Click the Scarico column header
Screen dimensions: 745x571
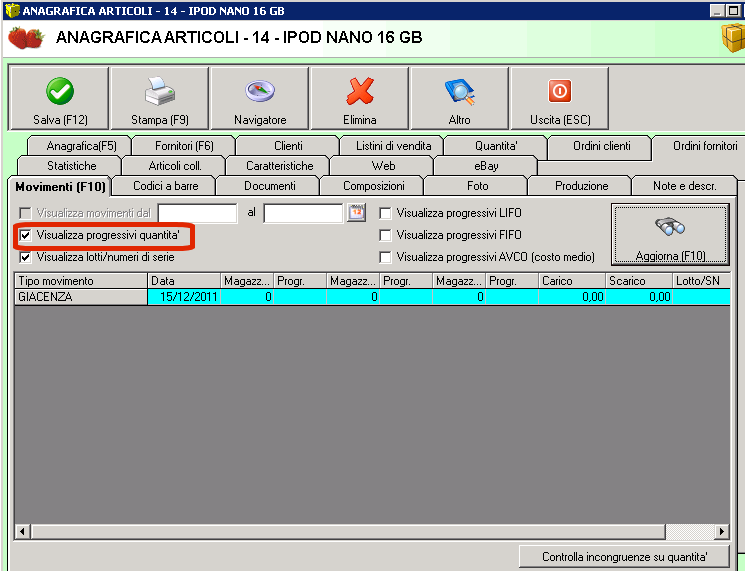point(639,281)
